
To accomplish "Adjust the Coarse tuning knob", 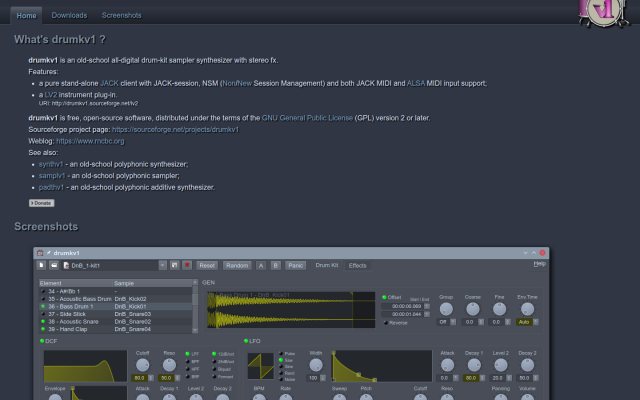I will 473,309.
